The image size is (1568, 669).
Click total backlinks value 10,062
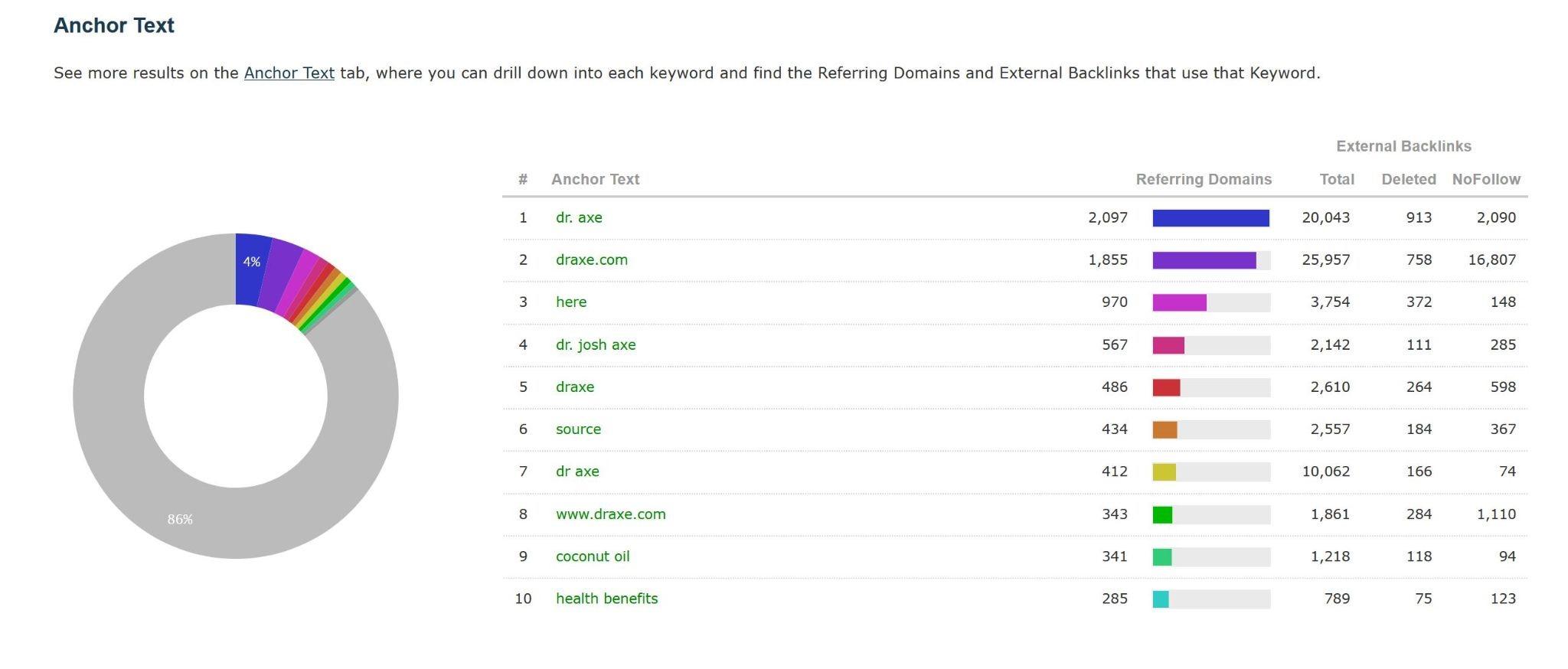1326,472
